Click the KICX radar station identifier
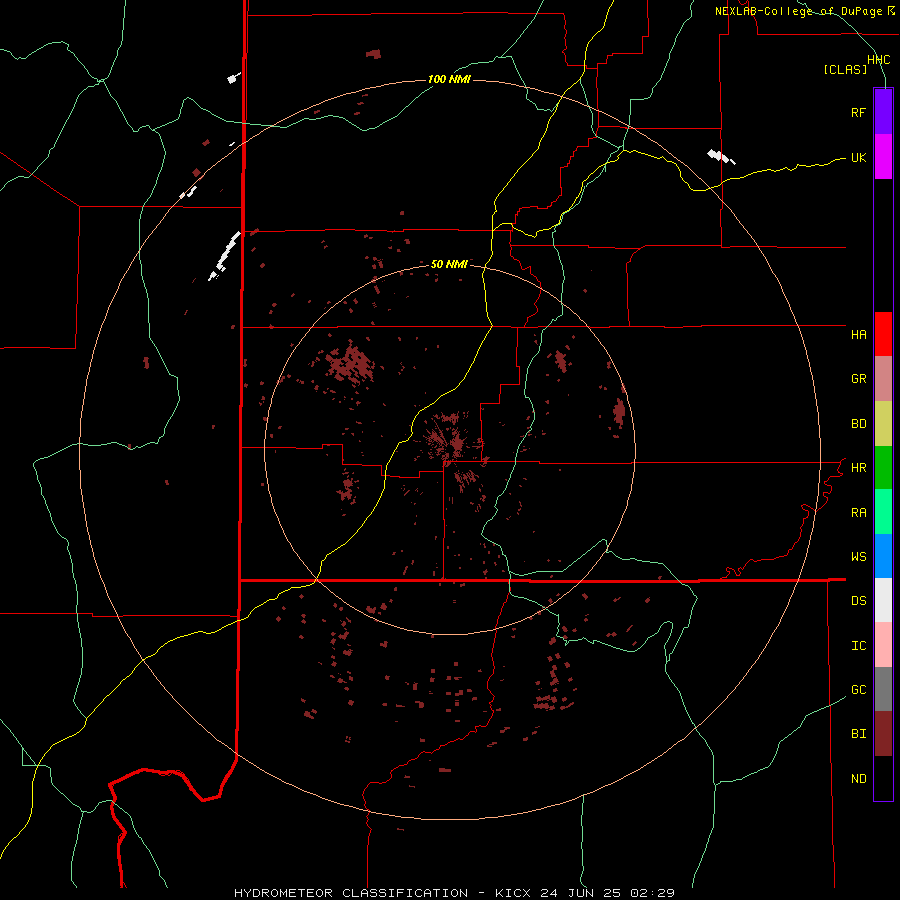This screenshot has width=900, height=900. (x=513, y=893)
